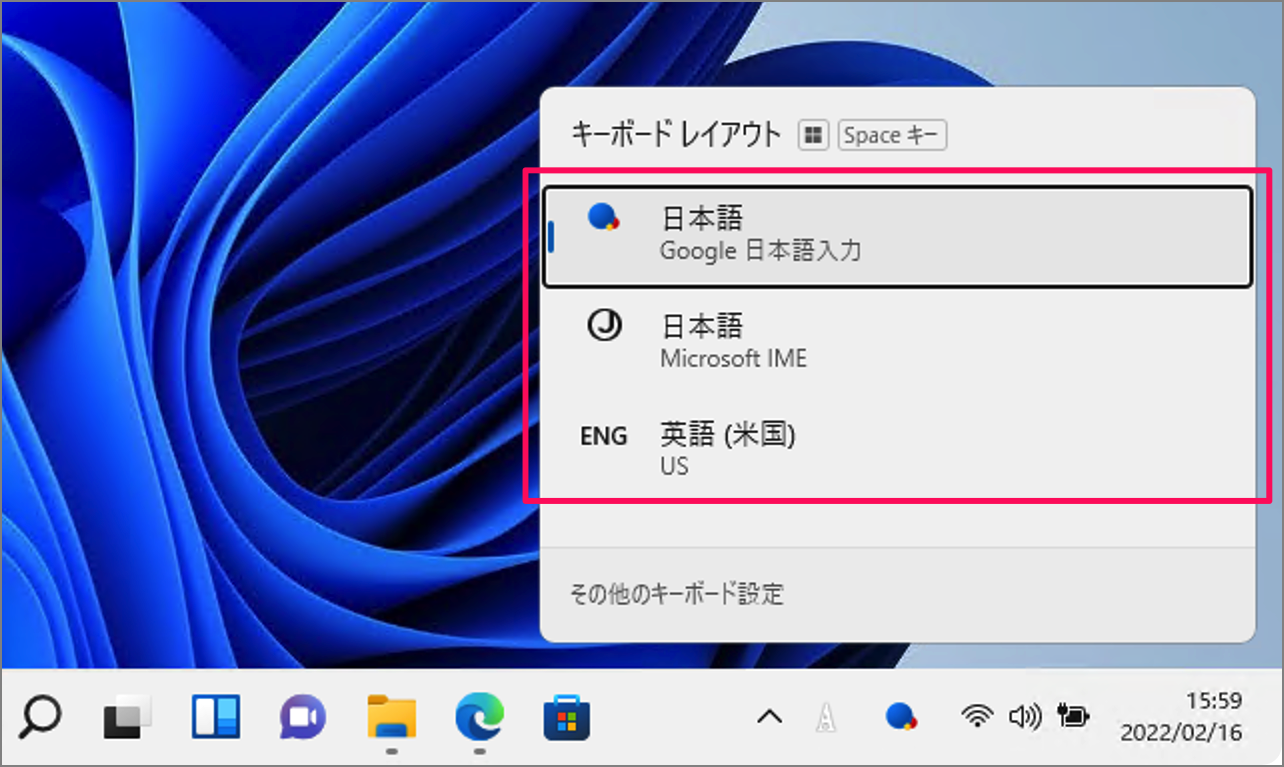Click the speaker icon to adjust sound
1284x767 pixels.
1025,716
